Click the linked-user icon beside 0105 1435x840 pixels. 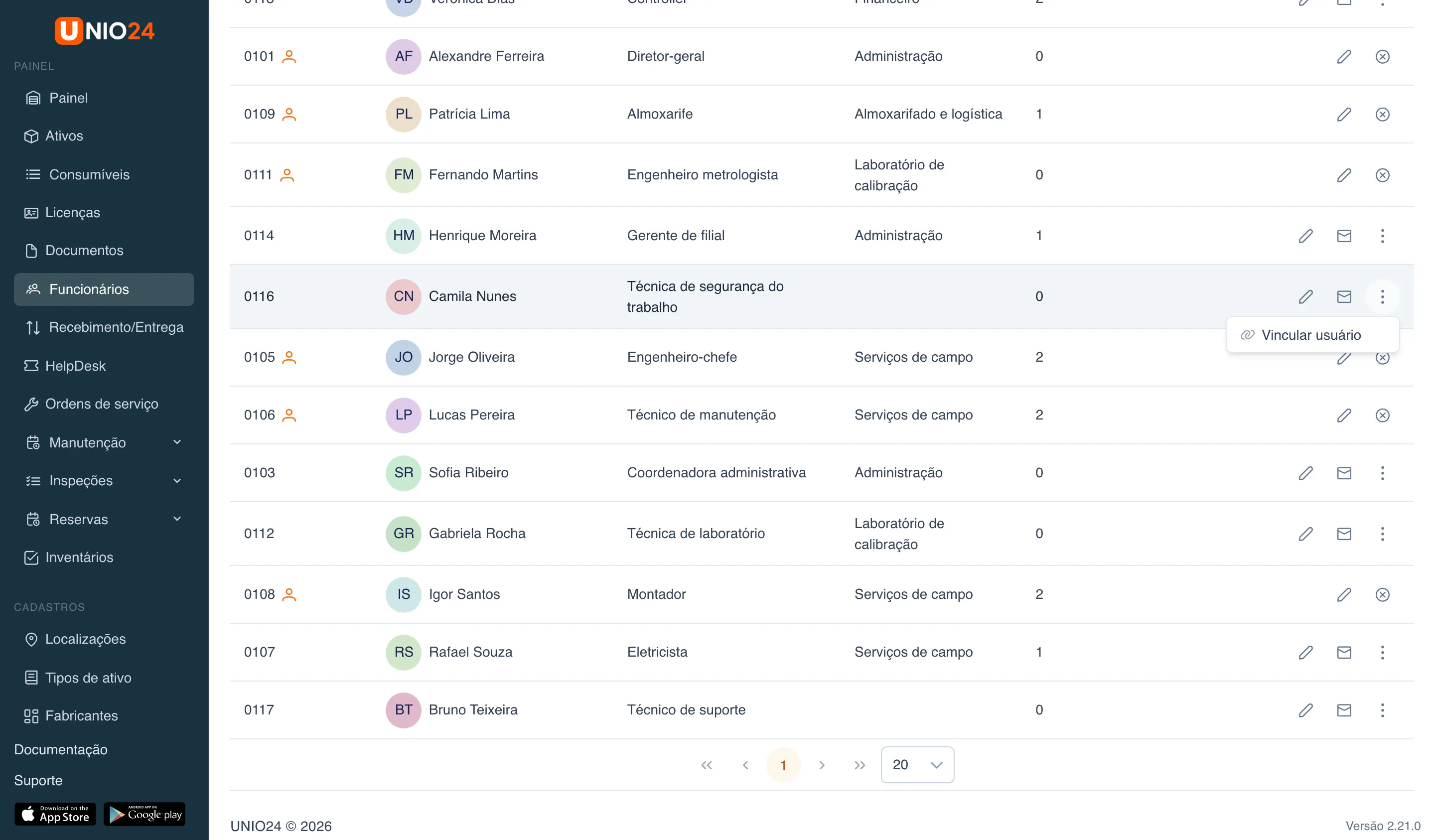(x=289, y=357)
